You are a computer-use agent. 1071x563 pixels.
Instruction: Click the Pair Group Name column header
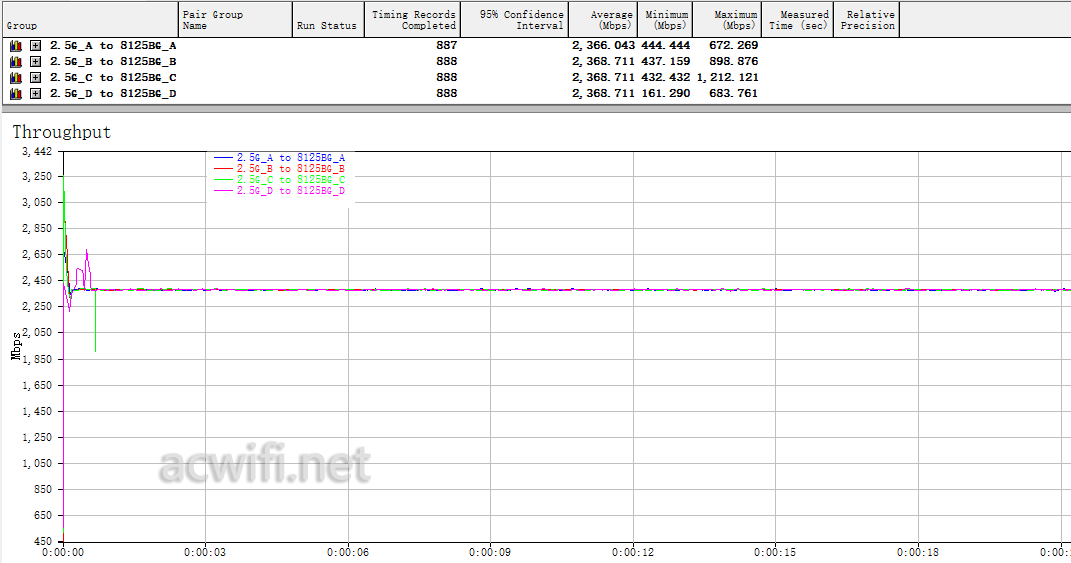[235, 19]
